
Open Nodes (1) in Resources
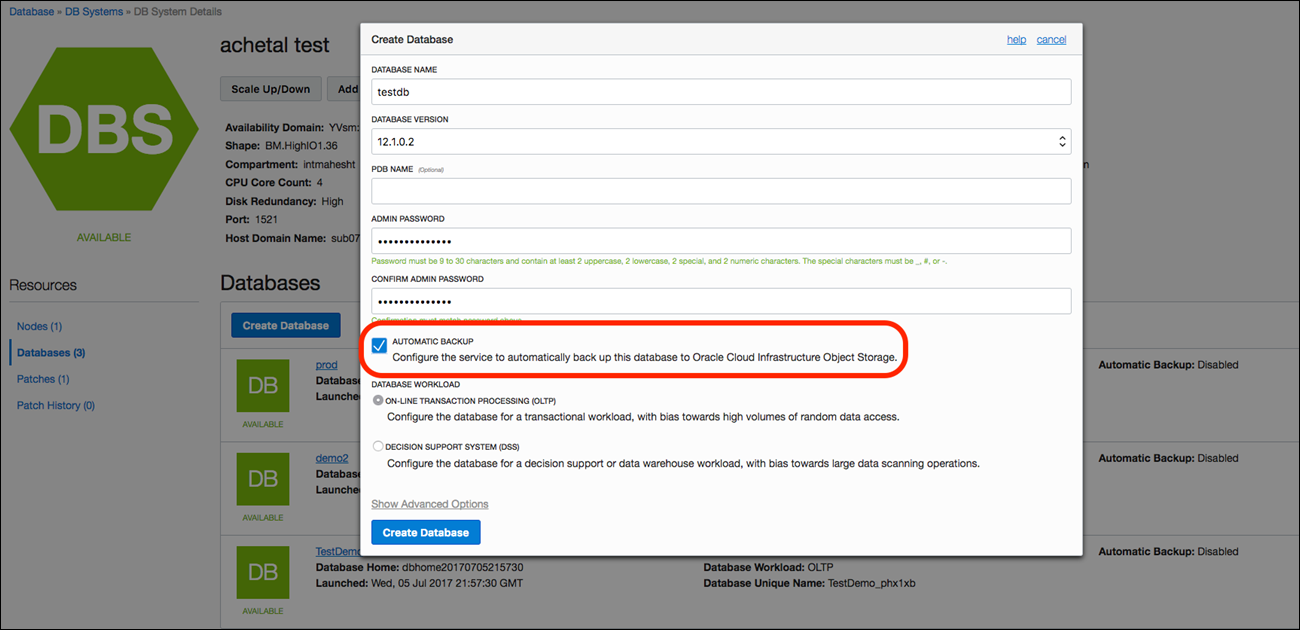[40, 326]
